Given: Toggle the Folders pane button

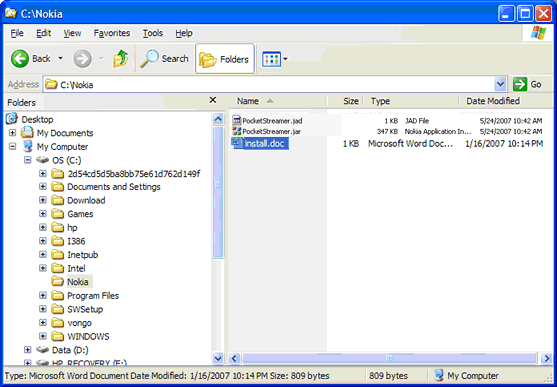Looking at the screenshot, I should [x=225, y=59].
